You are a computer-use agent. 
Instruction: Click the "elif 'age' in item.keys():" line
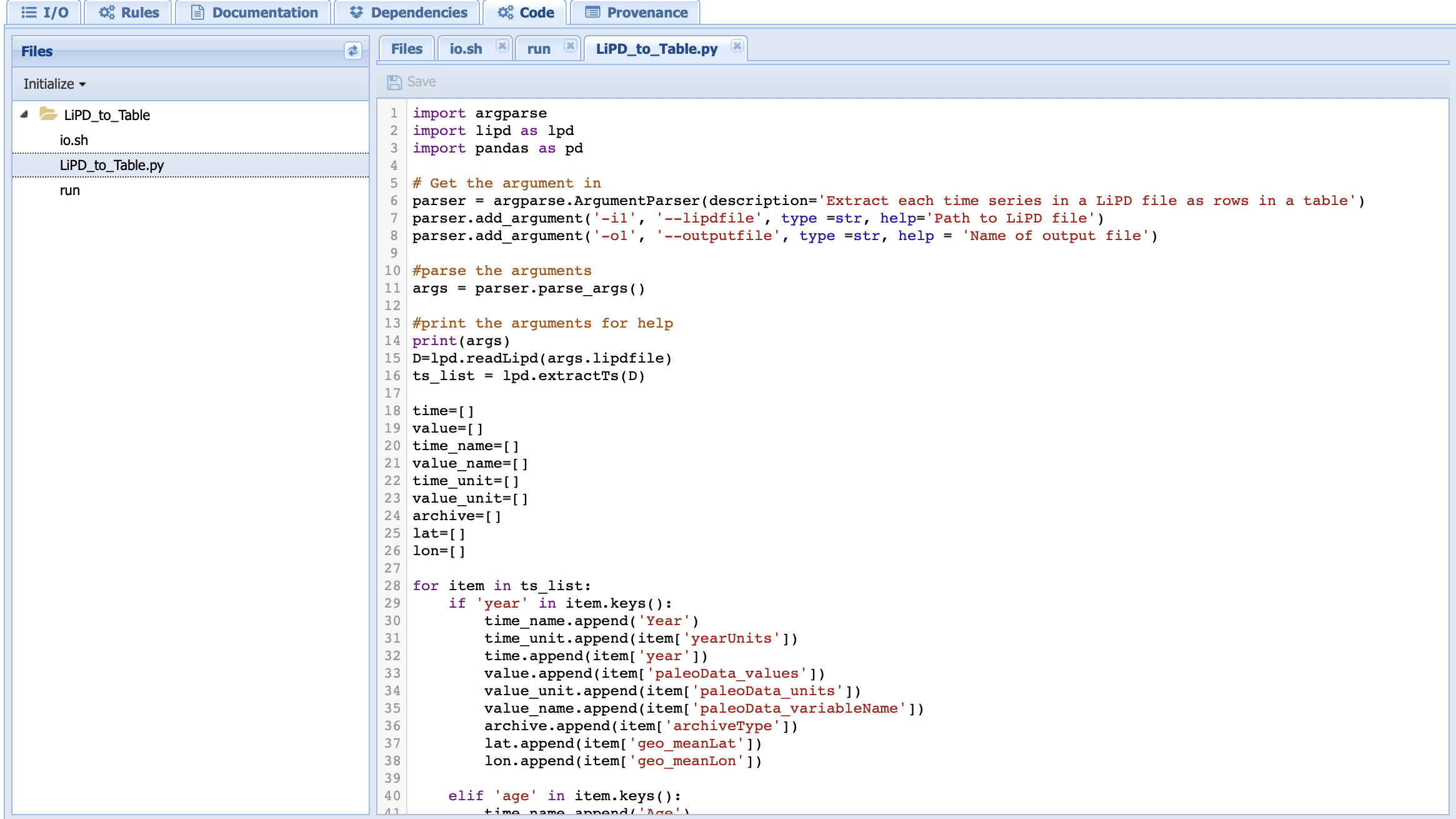click(x=565, y=796)
